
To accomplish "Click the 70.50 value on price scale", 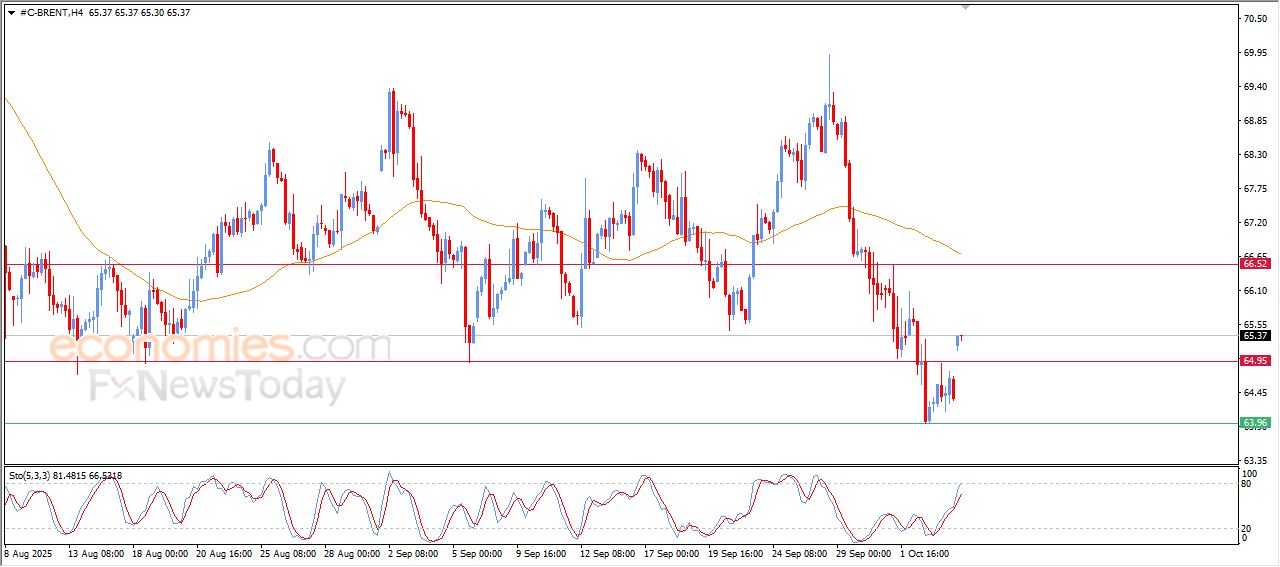I will 1254,19.
